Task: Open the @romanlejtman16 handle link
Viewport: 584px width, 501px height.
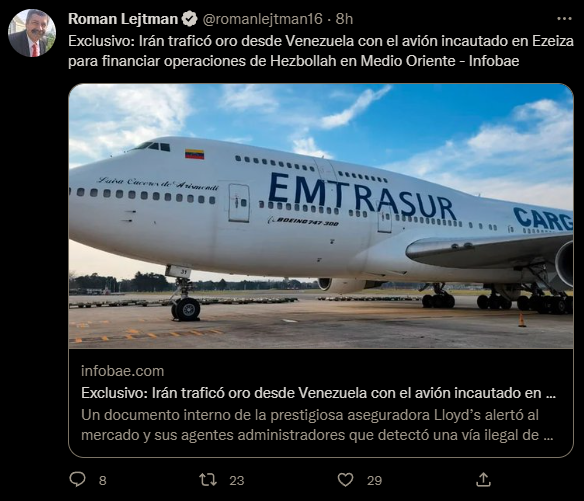Action: pos(262,19)
